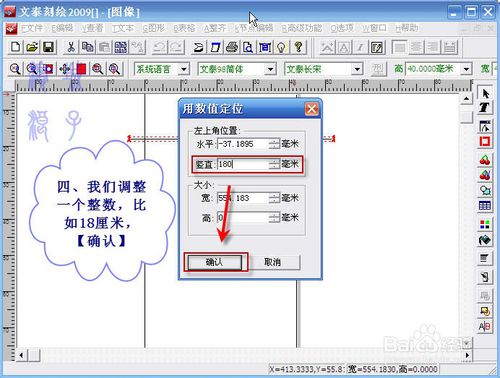
Task: Click the table grid tool icon
Action: [485, 206]
